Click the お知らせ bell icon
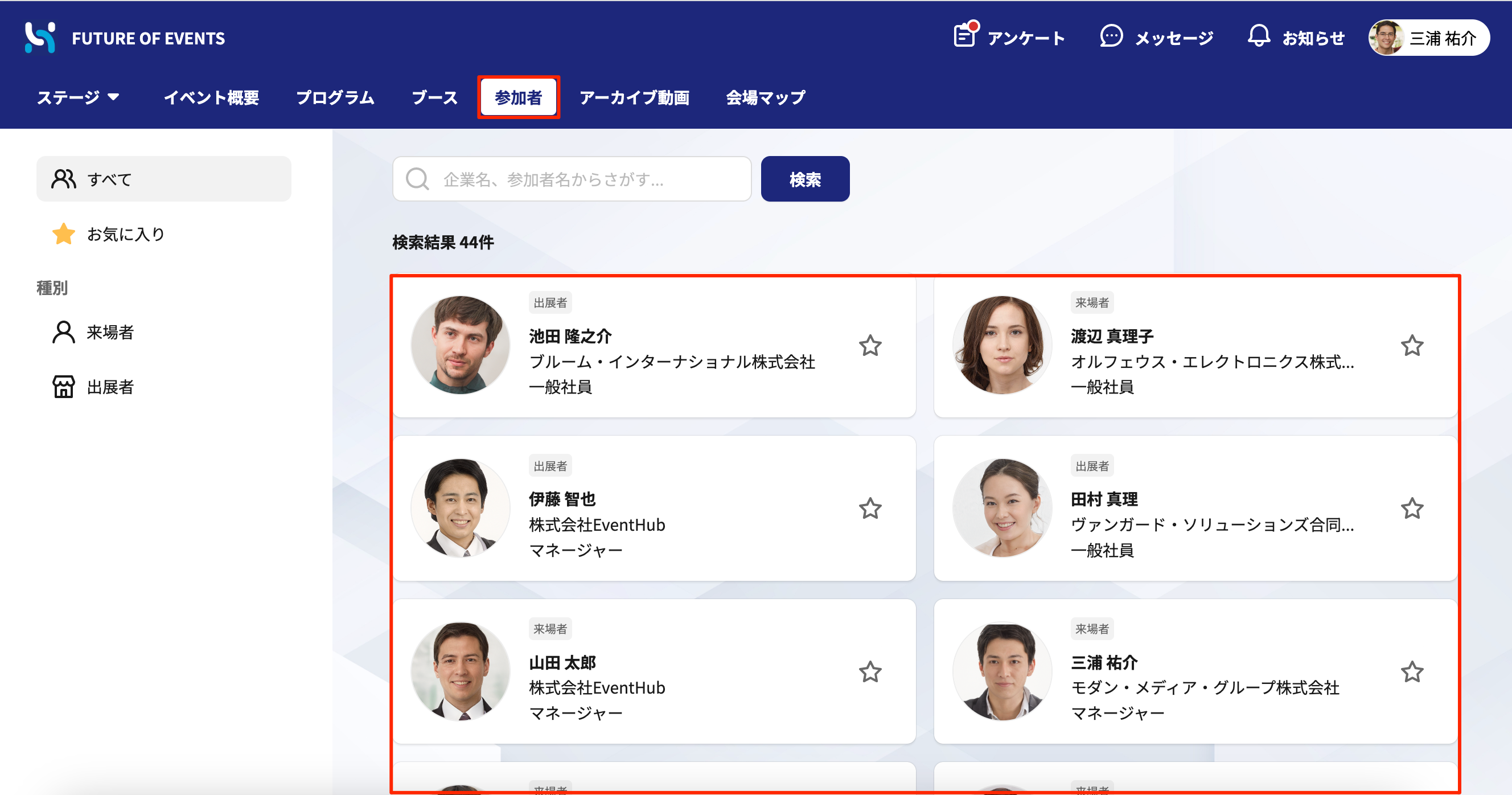The width and height of the screenshot is (1512, 795). [1259, 36]
